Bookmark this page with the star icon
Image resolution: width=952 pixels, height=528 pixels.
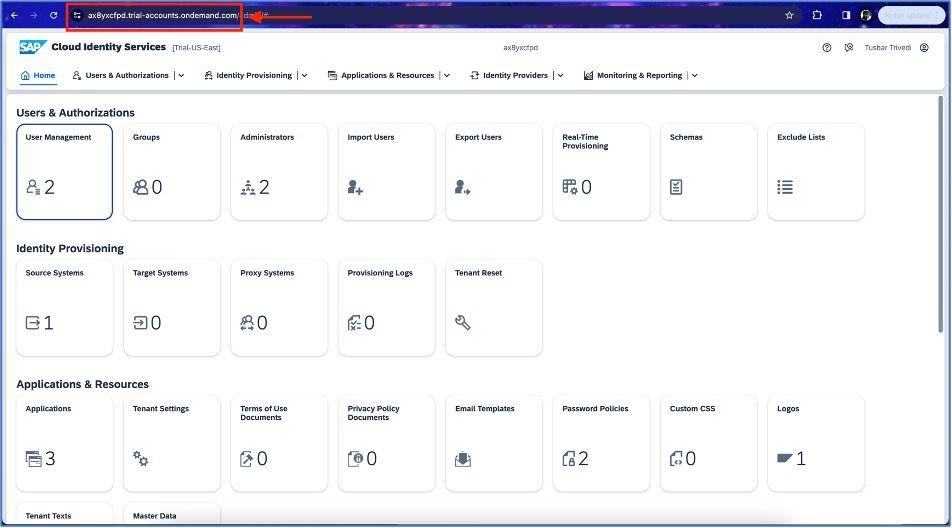[x=789, y=15]
